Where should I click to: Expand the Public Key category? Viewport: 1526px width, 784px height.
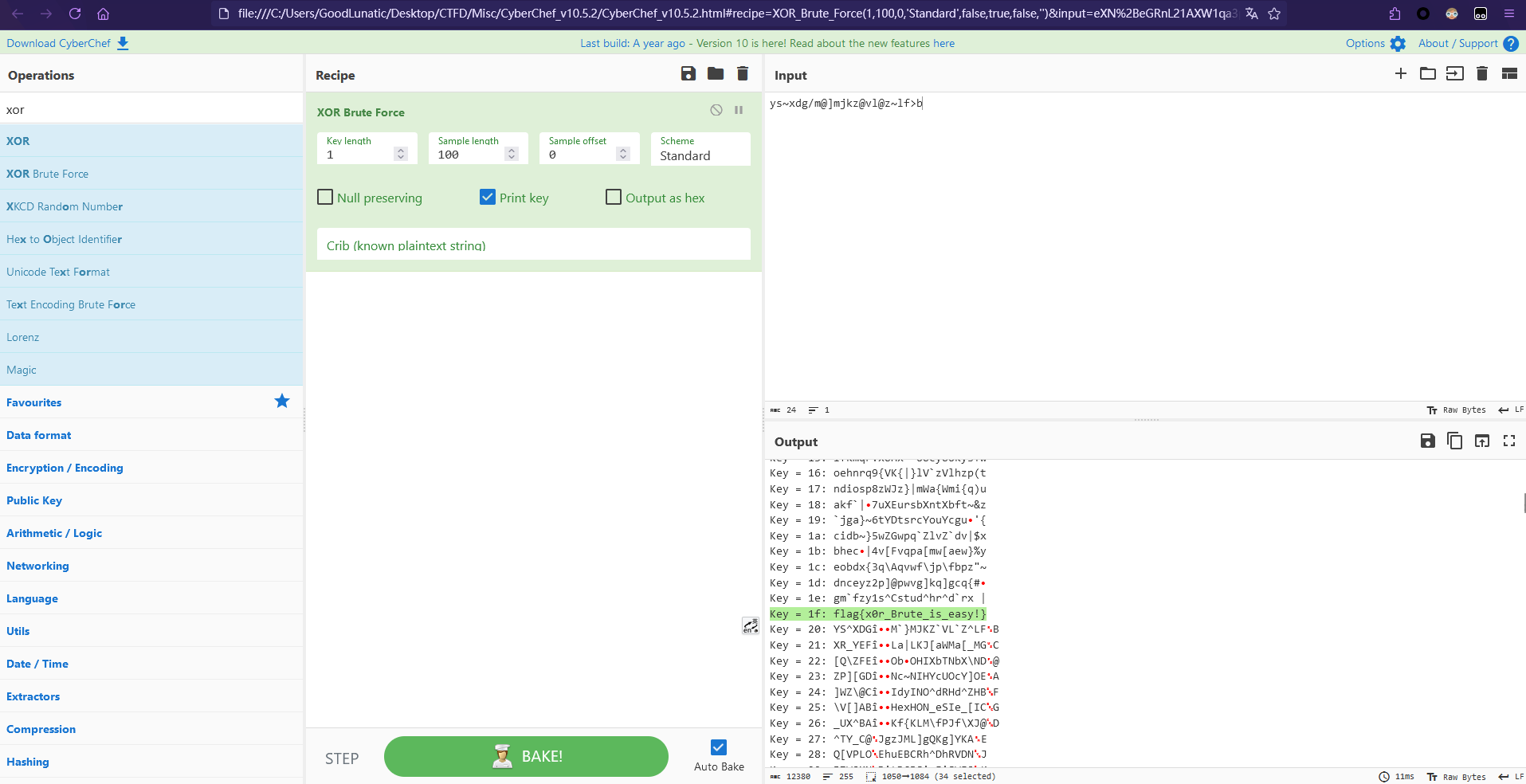point(151,500)
